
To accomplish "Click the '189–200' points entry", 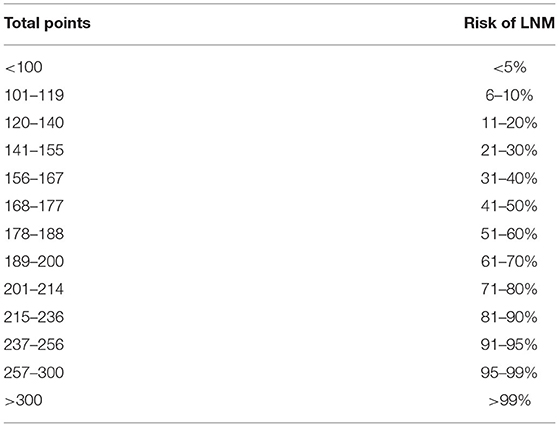I will (34, 261).
